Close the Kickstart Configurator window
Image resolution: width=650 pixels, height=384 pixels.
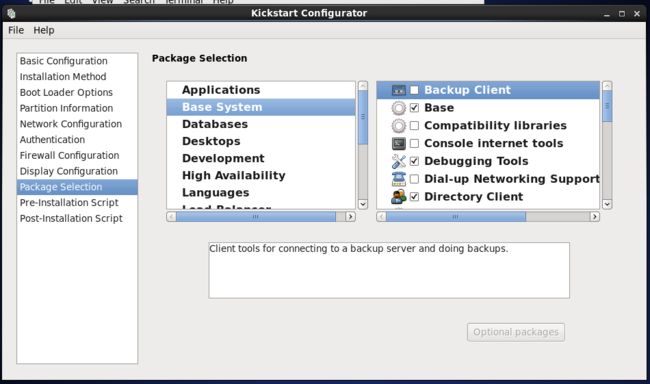click(x=637, y=14)
